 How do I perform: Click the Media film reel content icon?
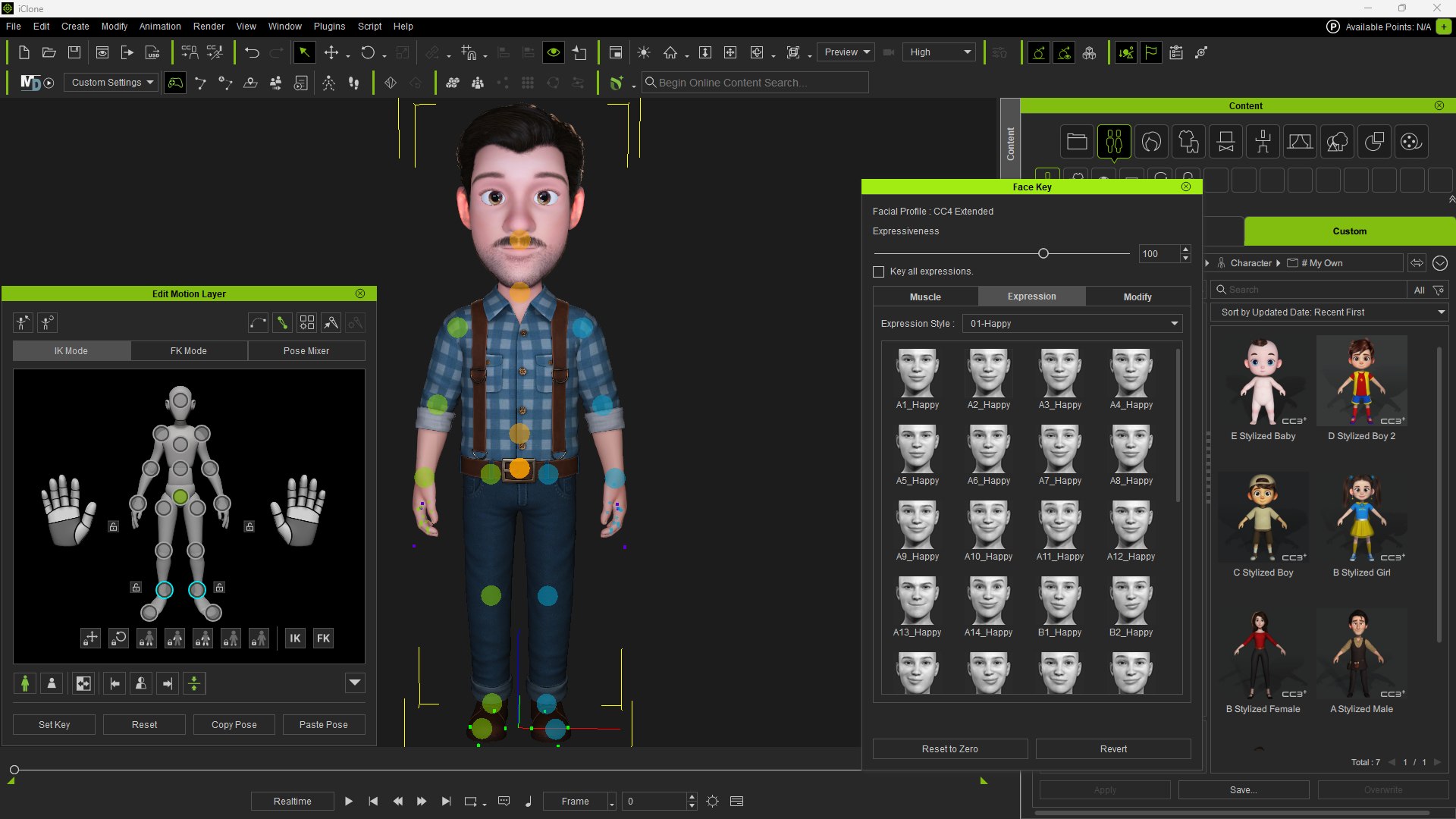1411,142
